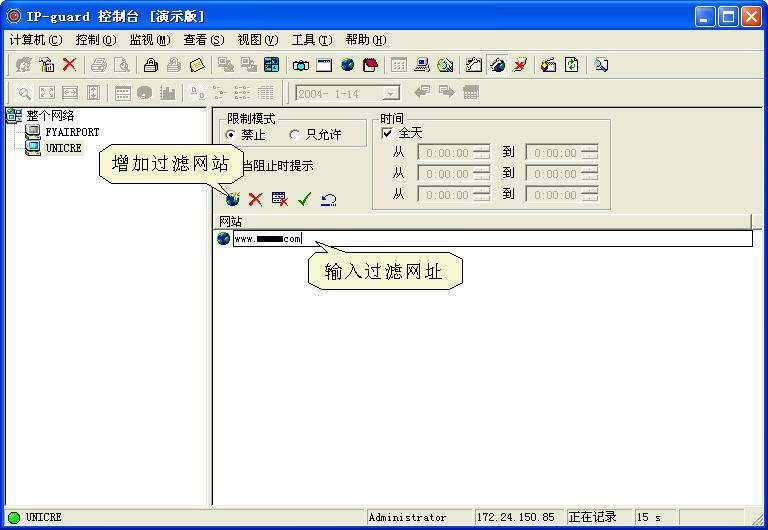
Task: Click the red X delete website icon
Action: pyautogui.click(x=256, y=199)
